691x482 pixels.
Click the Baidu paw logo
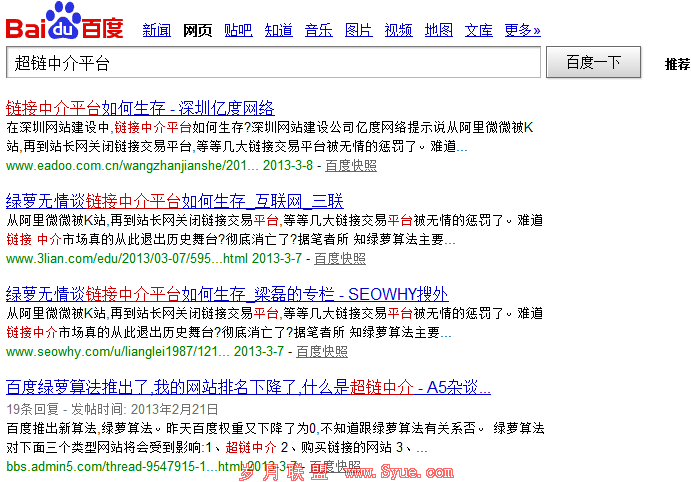click(x=64, y=21)
